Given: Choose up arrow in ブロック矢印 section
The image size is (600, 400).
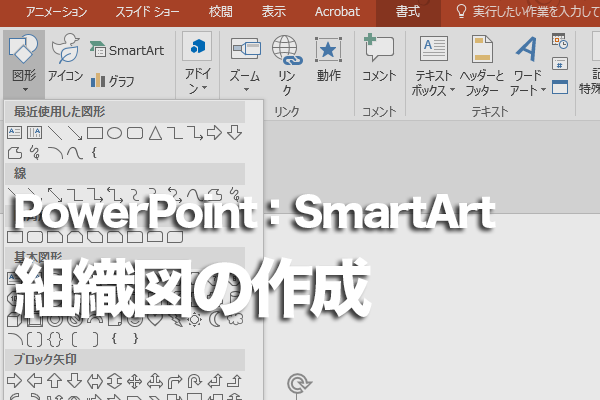Looking at the screenshot, I should click(54, 381).
